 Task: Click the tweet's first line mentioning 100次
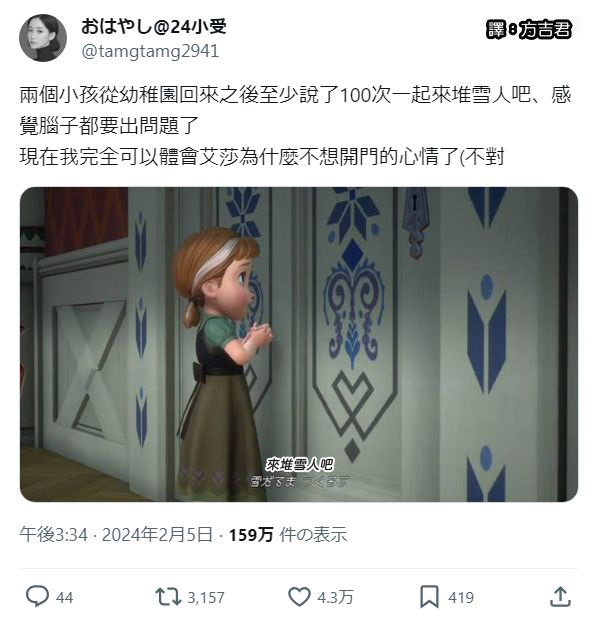pos(295,95)
